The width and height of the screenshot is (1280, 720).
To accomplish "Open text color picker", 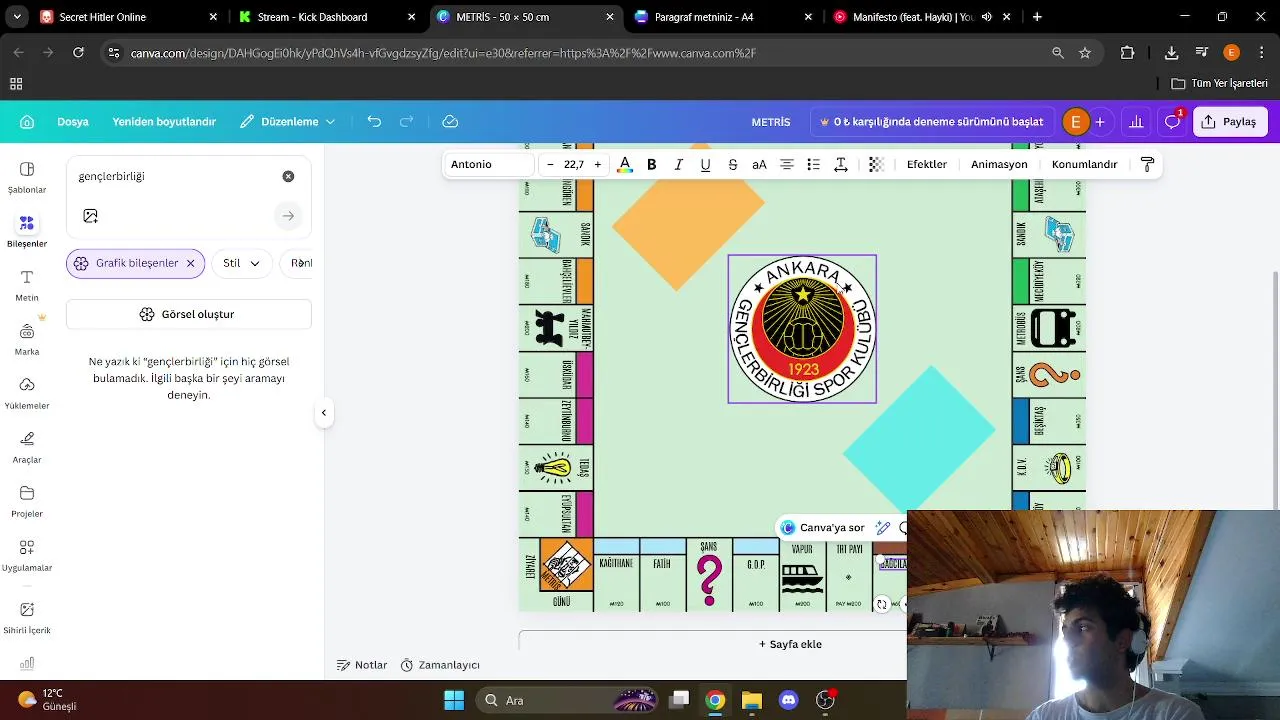I will [625, 164].
